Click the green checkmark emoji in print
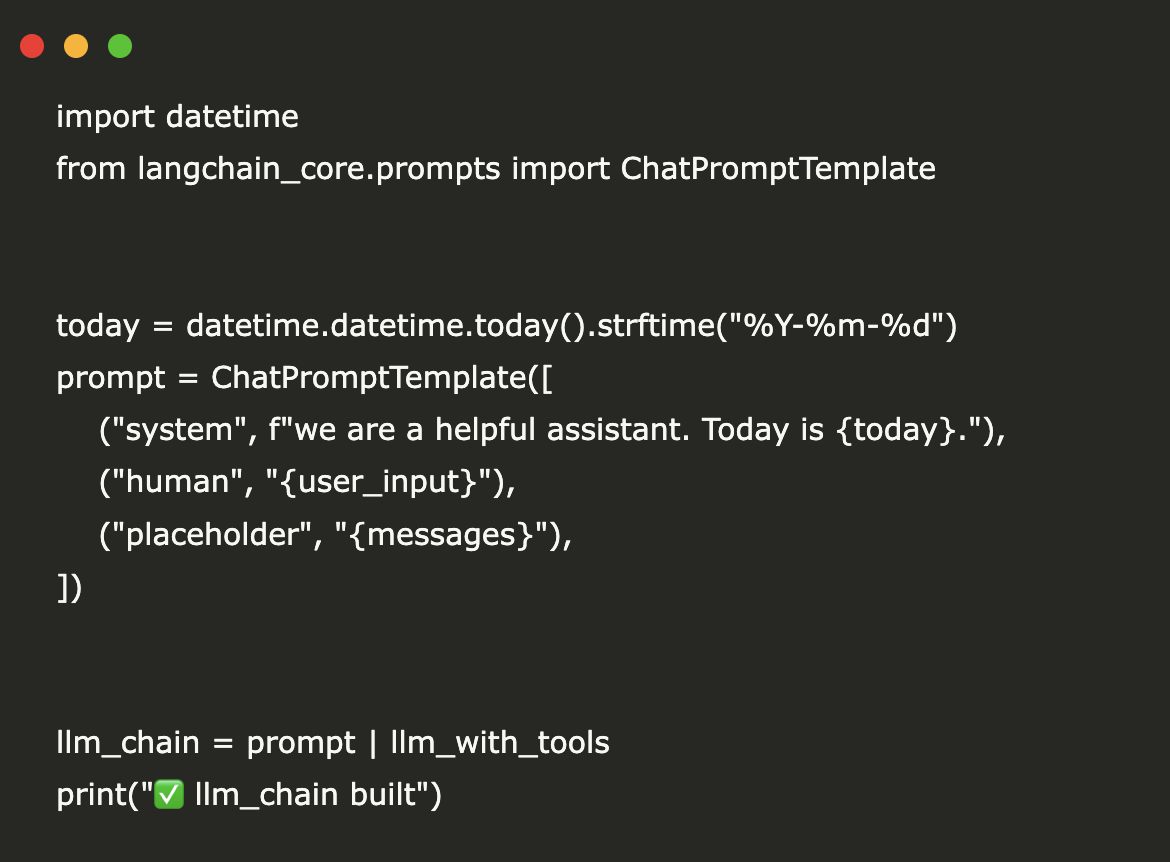1170x862 pixels. point(170,795)
